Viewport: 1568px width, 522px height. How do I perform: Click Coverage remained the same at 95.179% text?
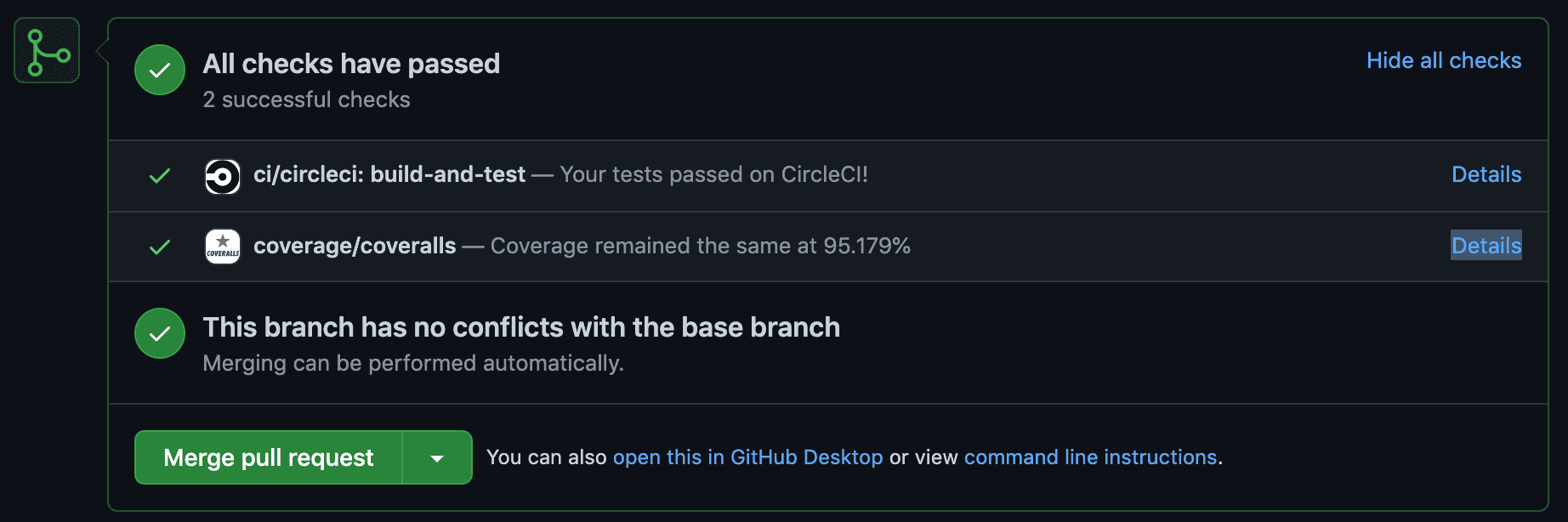(701, 246)
